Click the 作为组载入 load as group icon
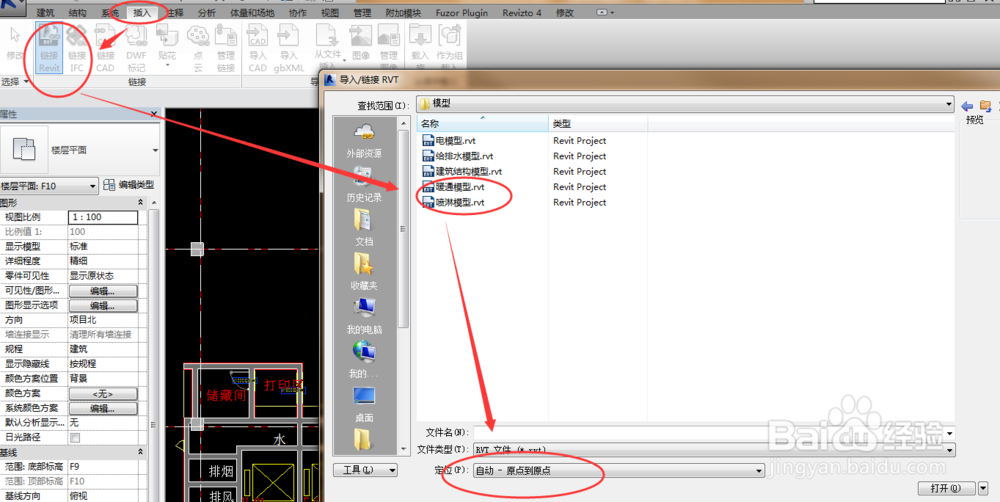1000x502 pixels. 449,46
